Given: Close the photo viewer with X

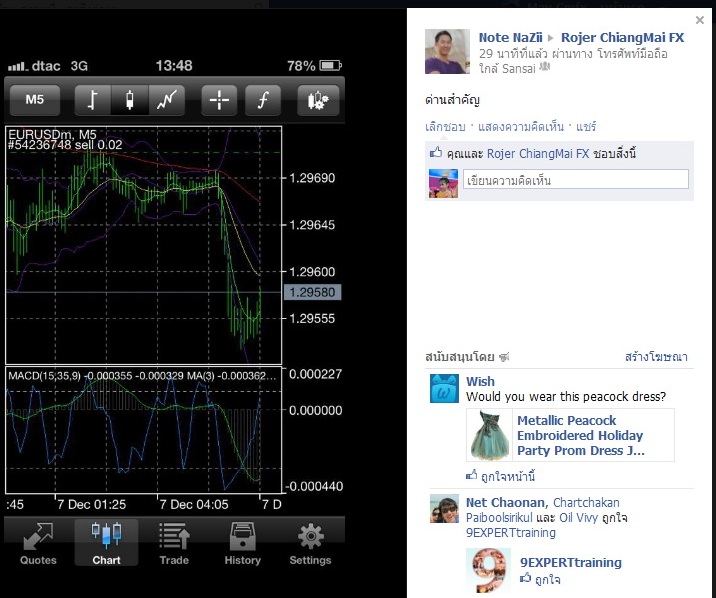Looking at the screenshot, I should click(700, 20).
